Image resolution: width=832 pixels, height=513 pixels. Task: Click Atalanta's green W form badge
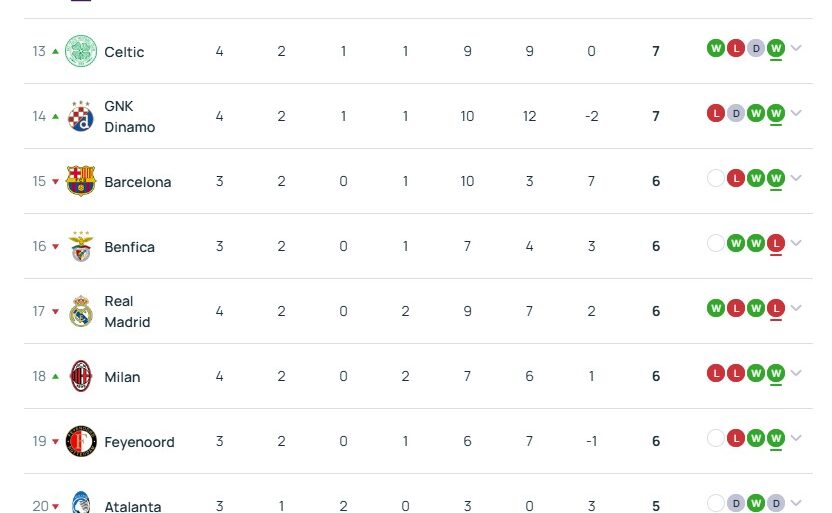click(x=755, y=503)
